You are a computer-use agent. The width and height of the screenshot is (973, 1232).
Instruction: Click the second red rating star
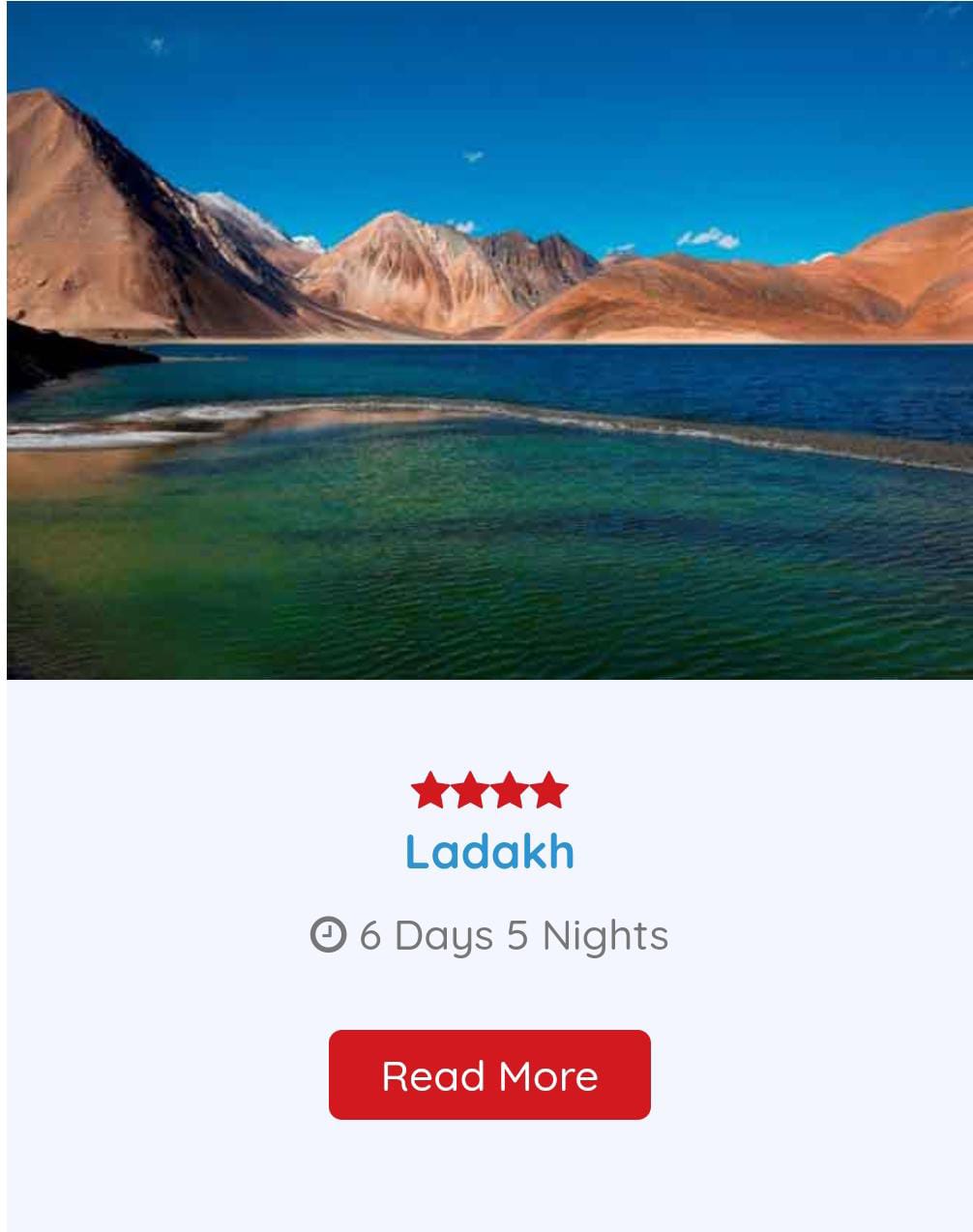pos(469,791)
